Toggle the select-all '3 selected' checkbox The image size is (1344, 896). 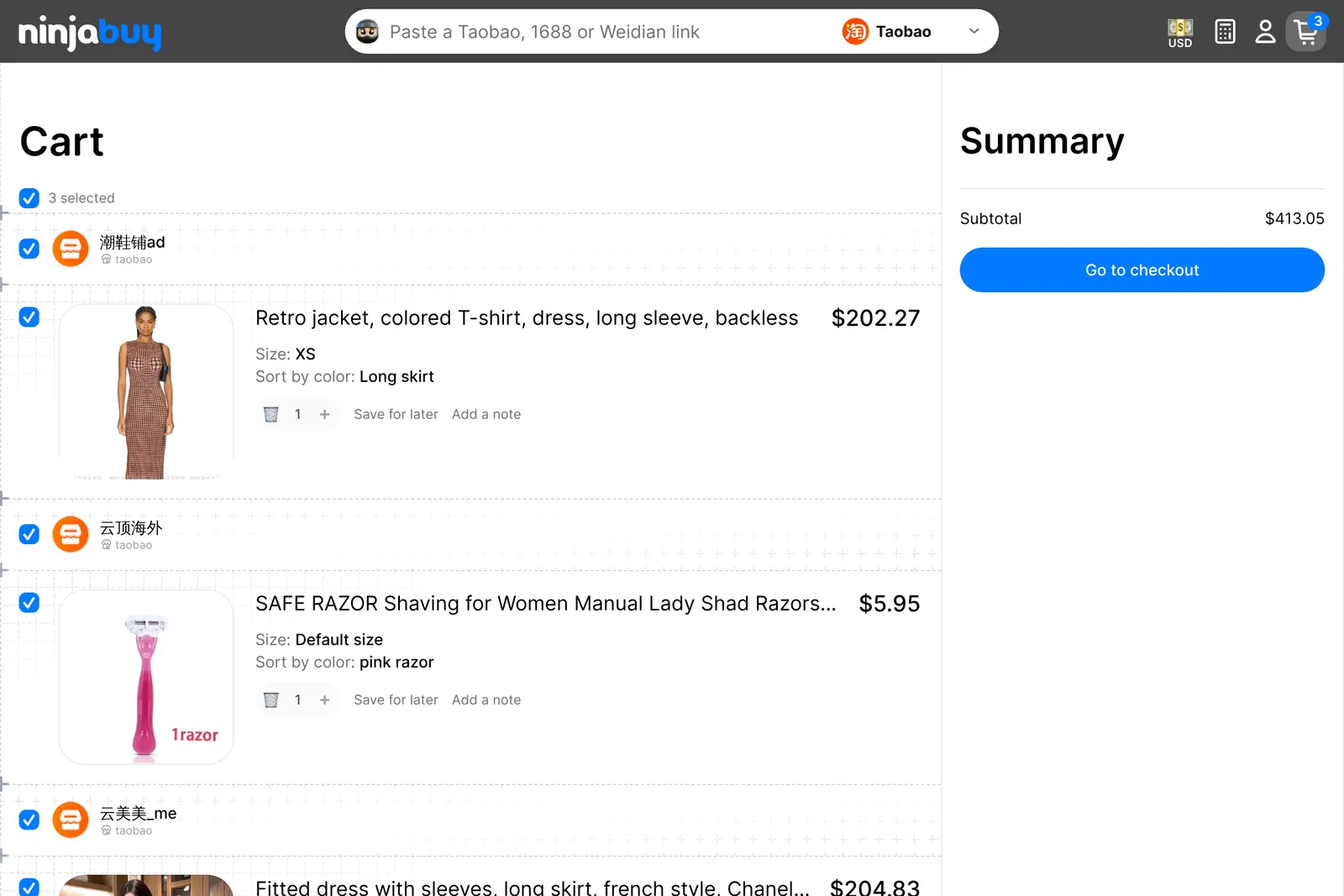(29, 198)
